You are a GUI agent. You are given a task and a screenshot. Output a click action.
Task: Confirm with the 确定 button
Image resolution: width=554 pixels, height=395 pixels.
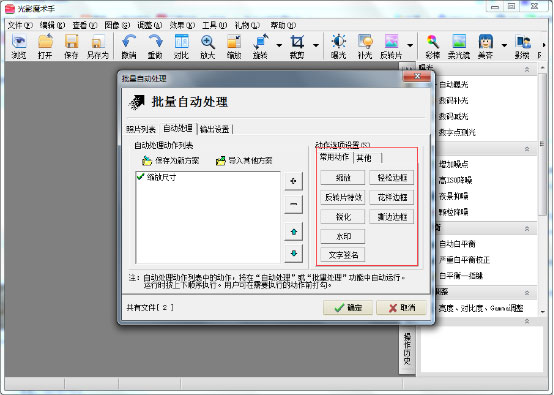pyautogui.click(x=348, y=308)
